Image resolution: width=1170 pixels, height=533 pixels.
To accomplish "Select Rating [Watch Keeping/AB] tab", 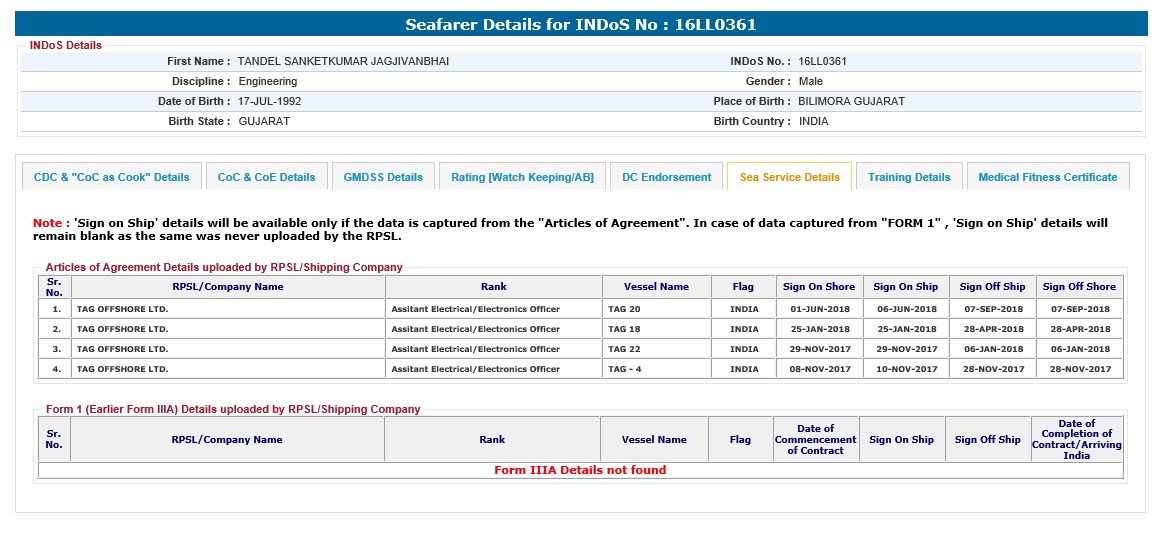I will pos(522,177).
